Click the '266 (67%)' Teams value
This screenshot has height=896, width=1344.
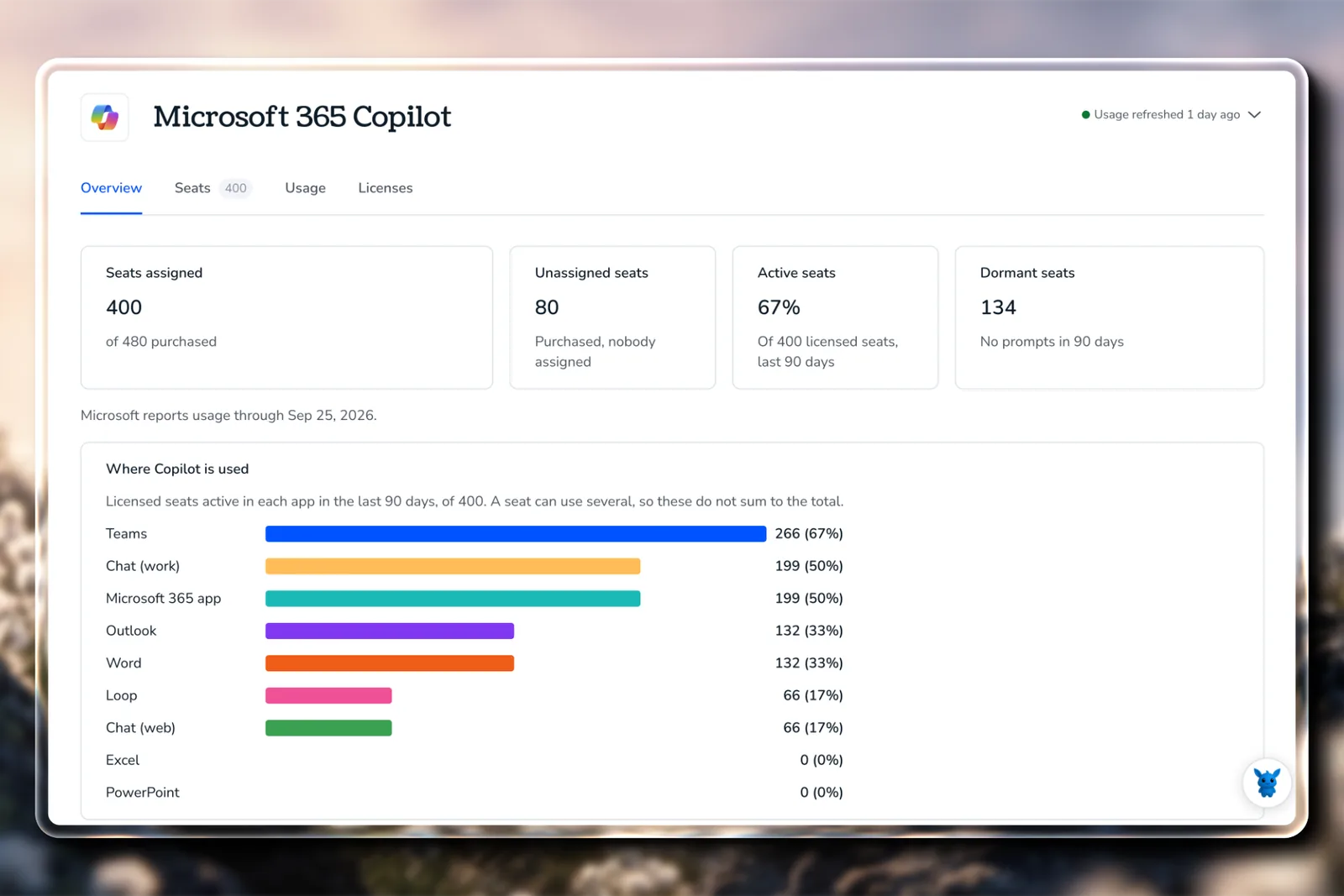809,534
